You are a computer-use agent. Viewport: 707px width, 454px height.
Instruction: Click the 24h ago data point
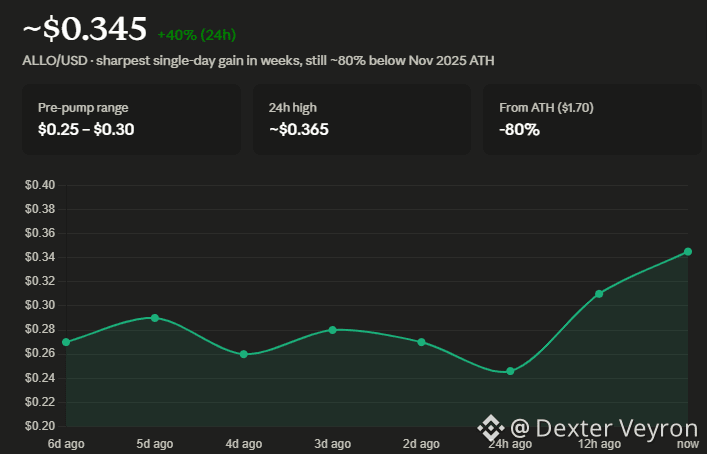(x=510, y=371)
